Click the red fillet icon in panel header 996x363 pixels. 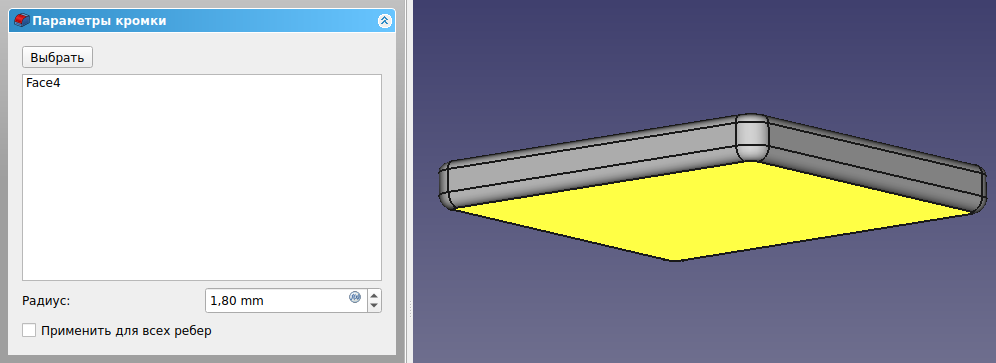pos(22,21)
